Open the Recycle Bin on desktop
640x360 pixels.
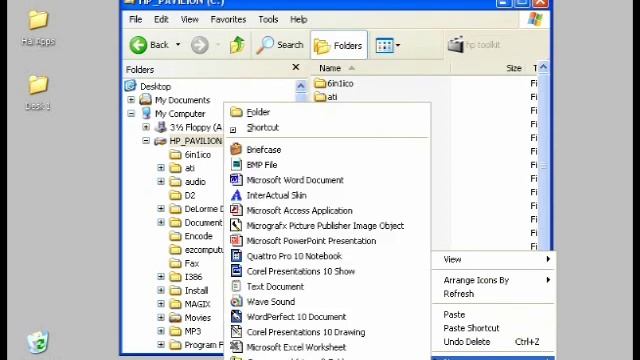pos(38,342)
